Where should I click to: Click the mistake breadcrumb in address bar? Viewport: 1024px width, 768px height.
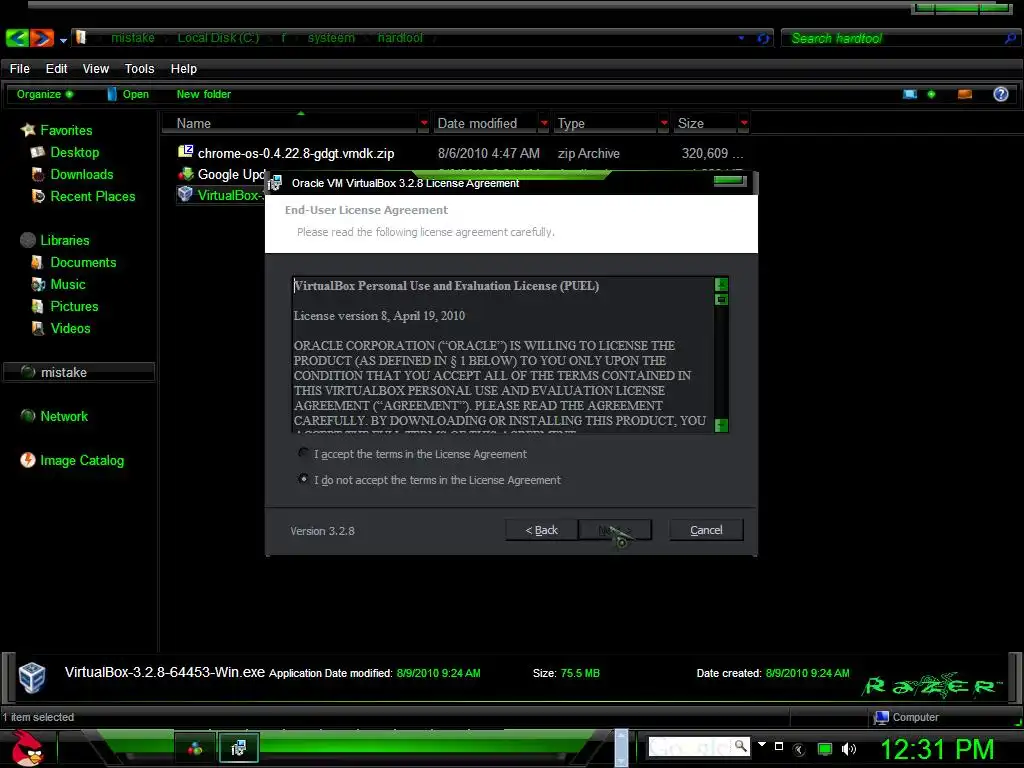coord(133,38)
